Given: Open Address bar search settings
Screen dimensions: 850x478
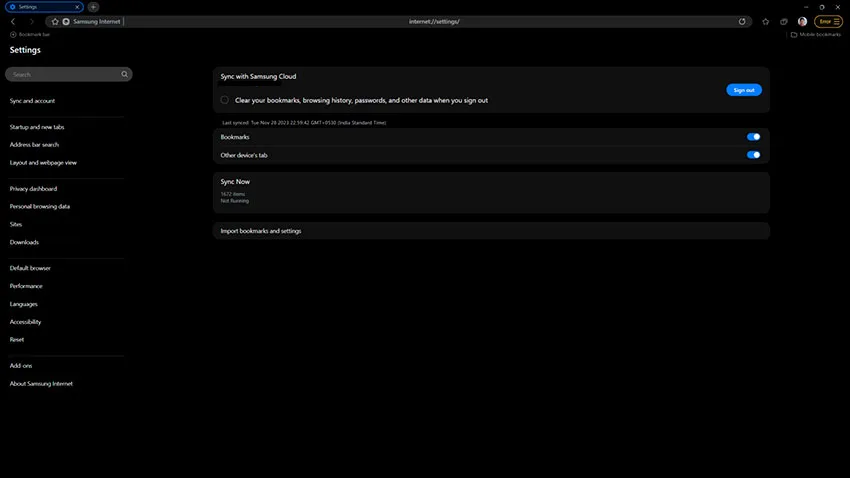Looking at the screenshot, I should 34,145.
